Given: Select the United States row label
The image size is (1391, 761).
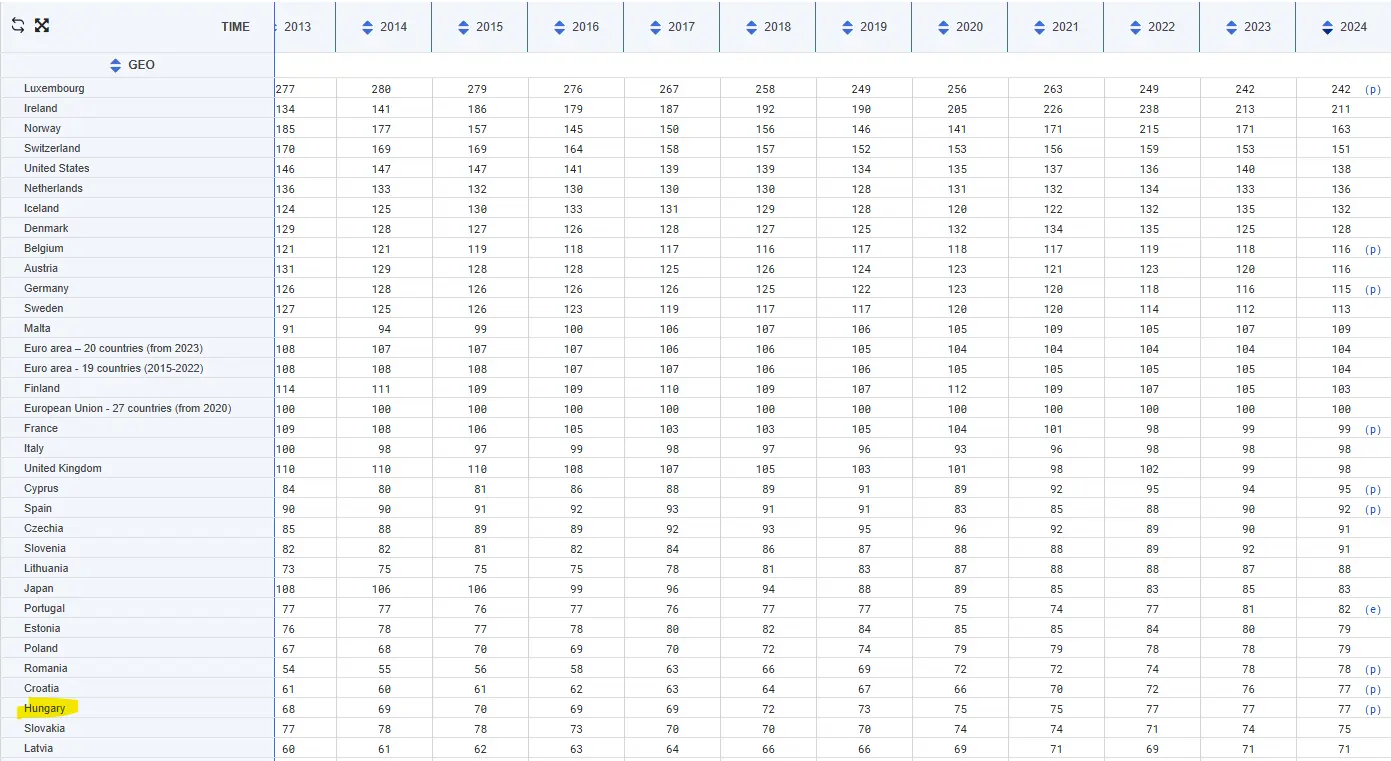Looking at the screenshot, I should coord(57,168).
